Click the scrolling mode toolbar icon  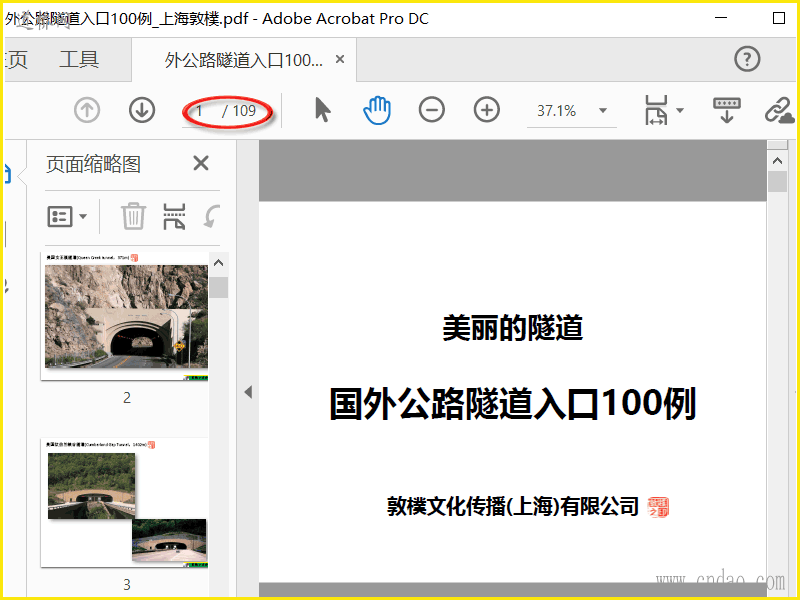click(x=727, y=110)
